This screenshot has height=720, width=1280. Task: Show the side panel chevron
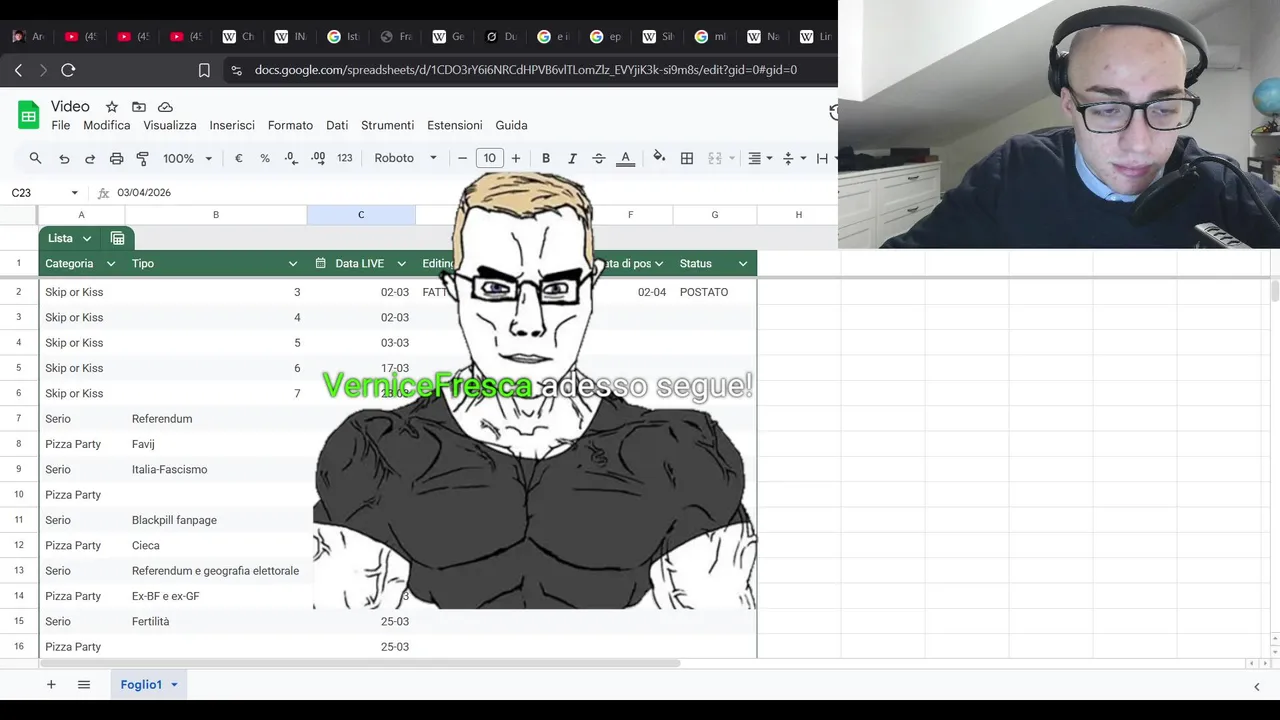(1257, 686)
